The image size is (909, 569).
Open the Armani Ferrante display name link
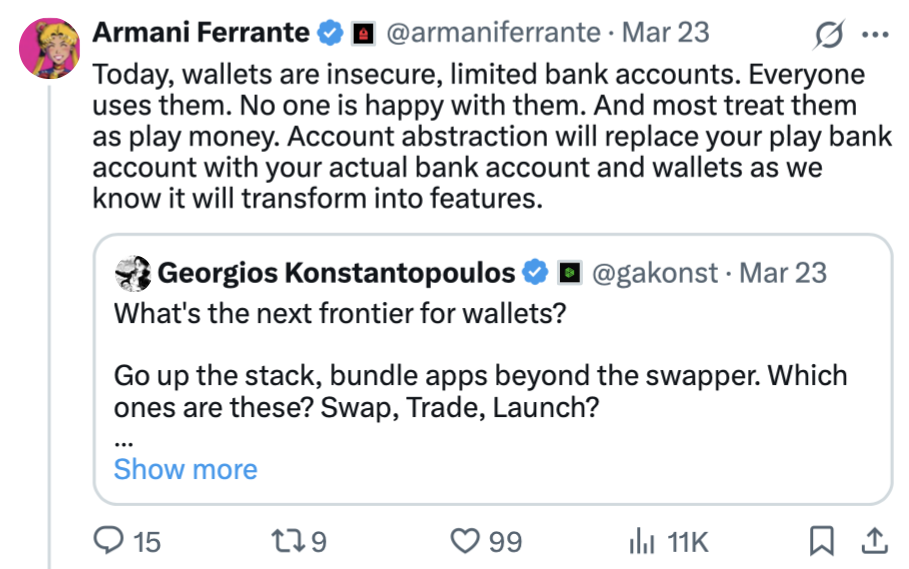point(200,33)
